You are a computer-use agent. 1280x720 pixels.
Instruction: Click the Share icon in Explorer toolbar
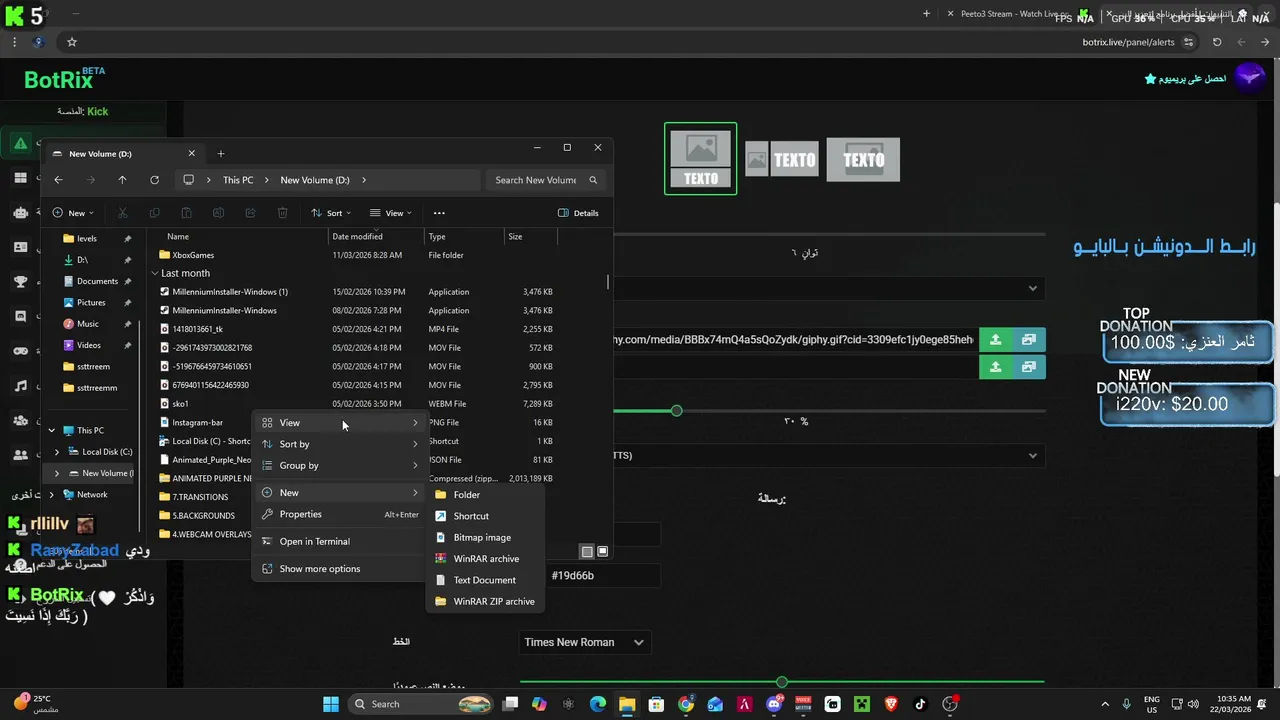[250, 213]
